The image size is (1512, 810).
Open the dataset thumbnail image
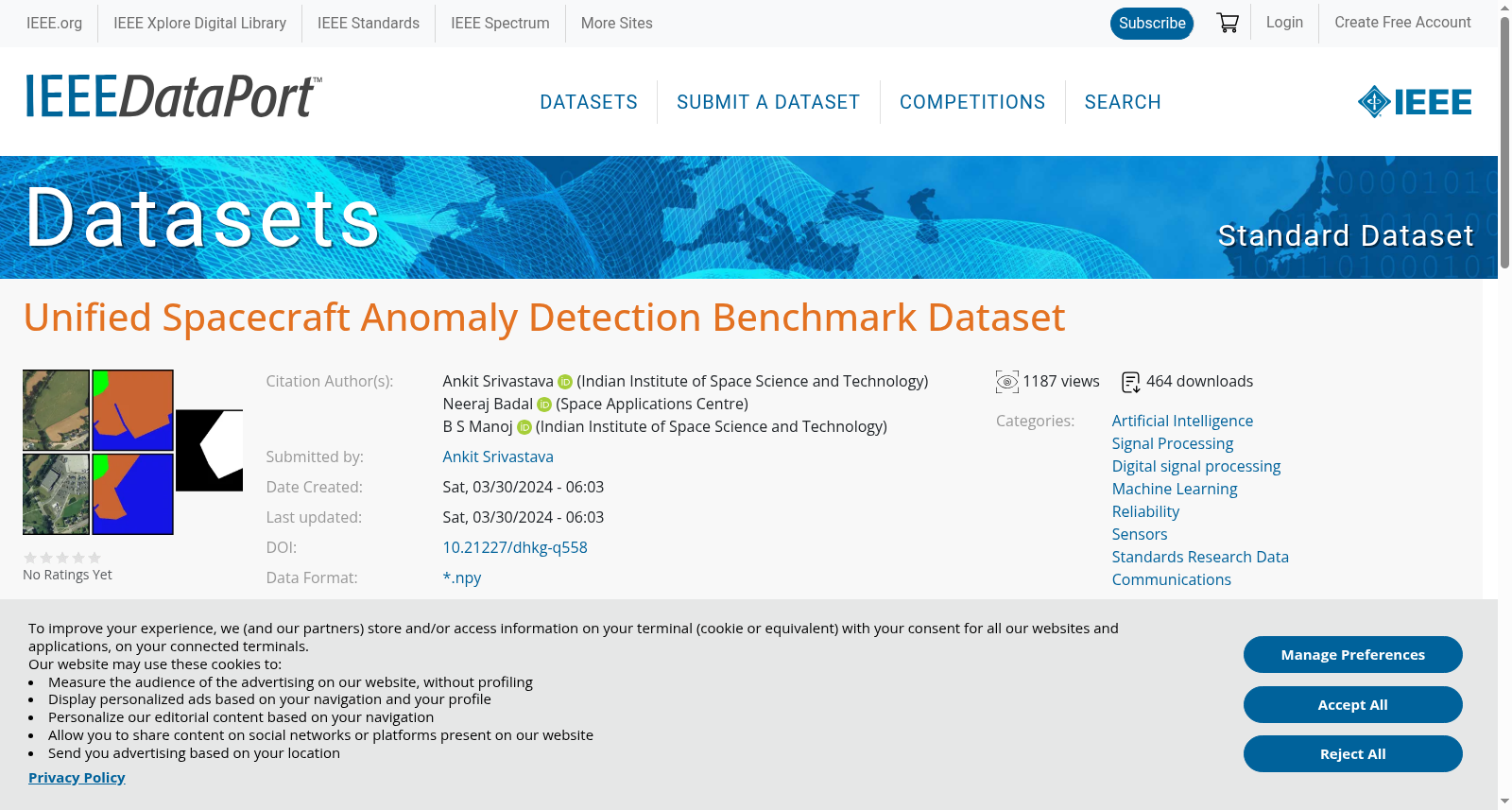(x=132, y=452)
